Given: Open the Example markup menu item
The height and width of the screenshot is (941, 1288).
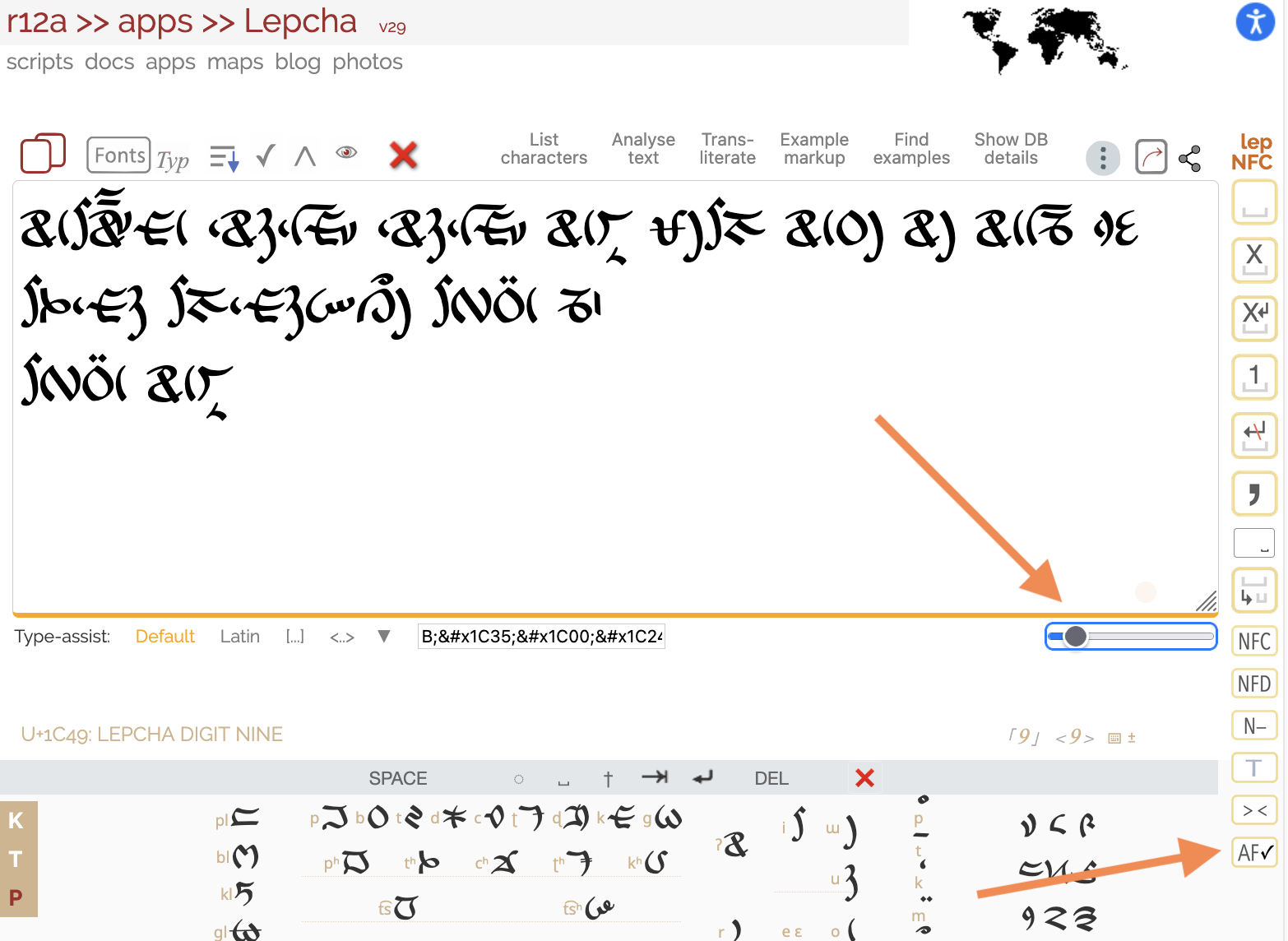Looking at the screenshot, I should 814,149.
